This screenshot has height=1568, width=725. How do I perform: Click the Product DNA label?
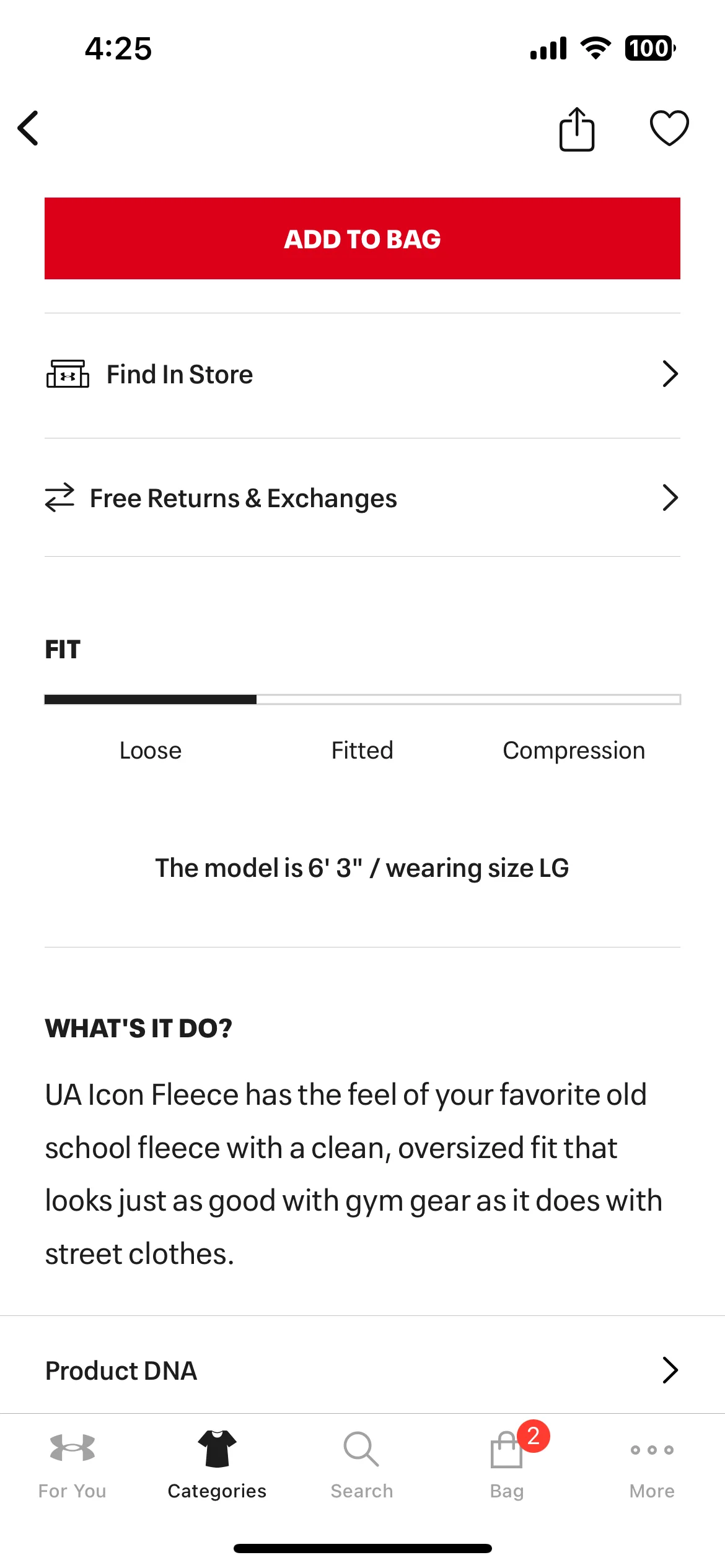click(x=121, y=1370)
